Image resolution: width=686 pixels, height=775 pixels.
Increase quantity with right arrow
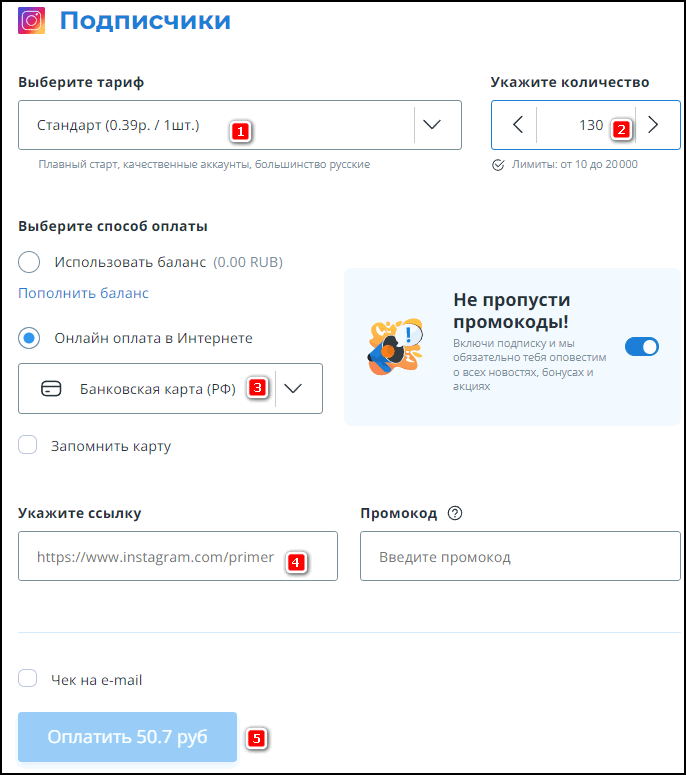click(653, 125)
